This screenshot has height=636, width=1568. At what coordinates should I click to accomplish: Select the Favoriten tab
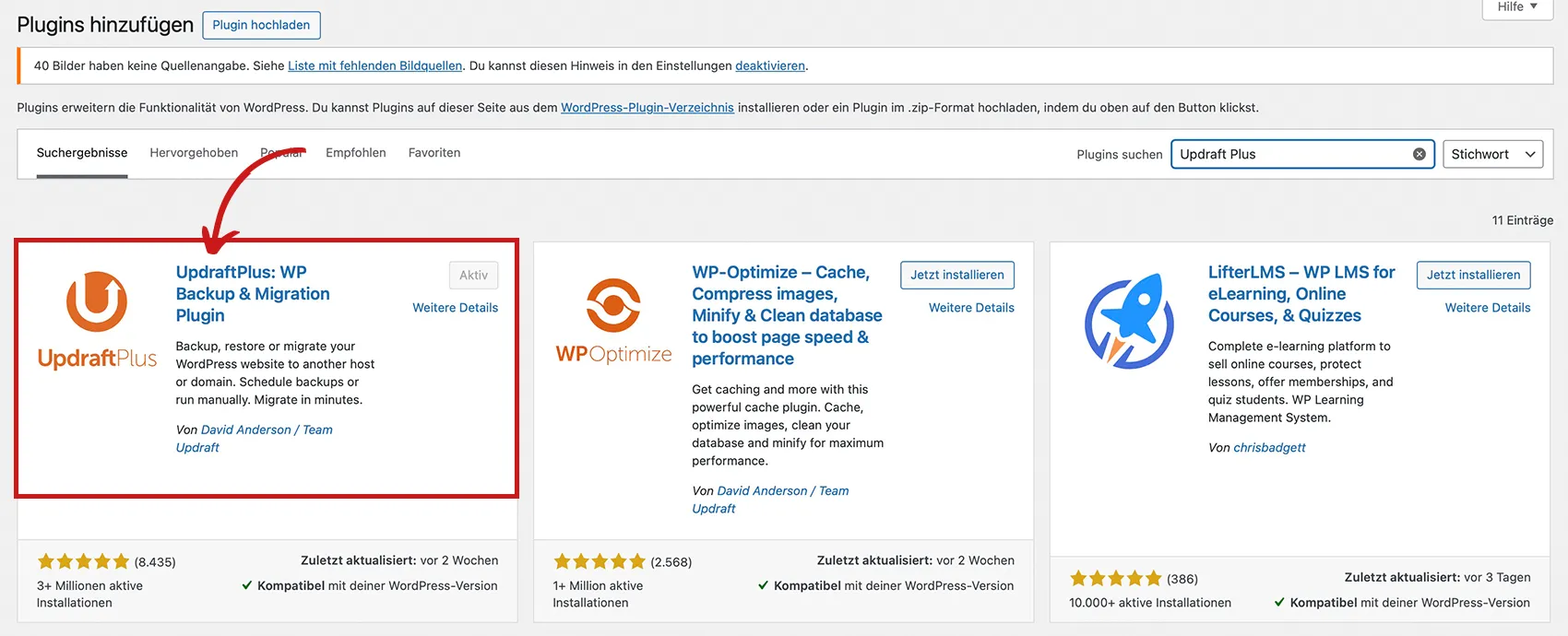(434, 153)
